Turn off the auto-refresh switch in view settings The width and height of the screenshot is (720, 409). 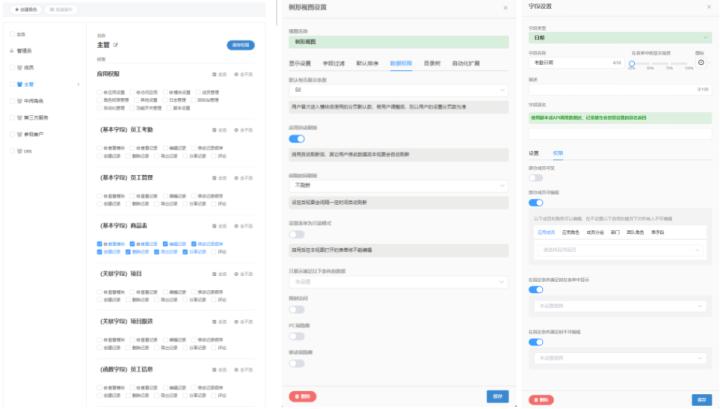click(x=297, y=139)
